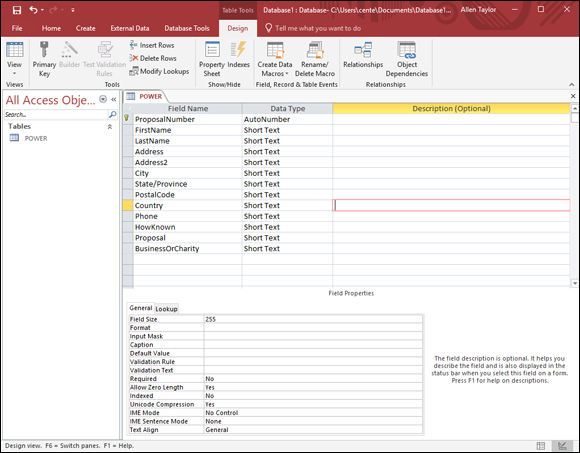This screenshot has height=453, width=580.
Task: Switch to the Create ribbon tab
Action: click(85, 28)
